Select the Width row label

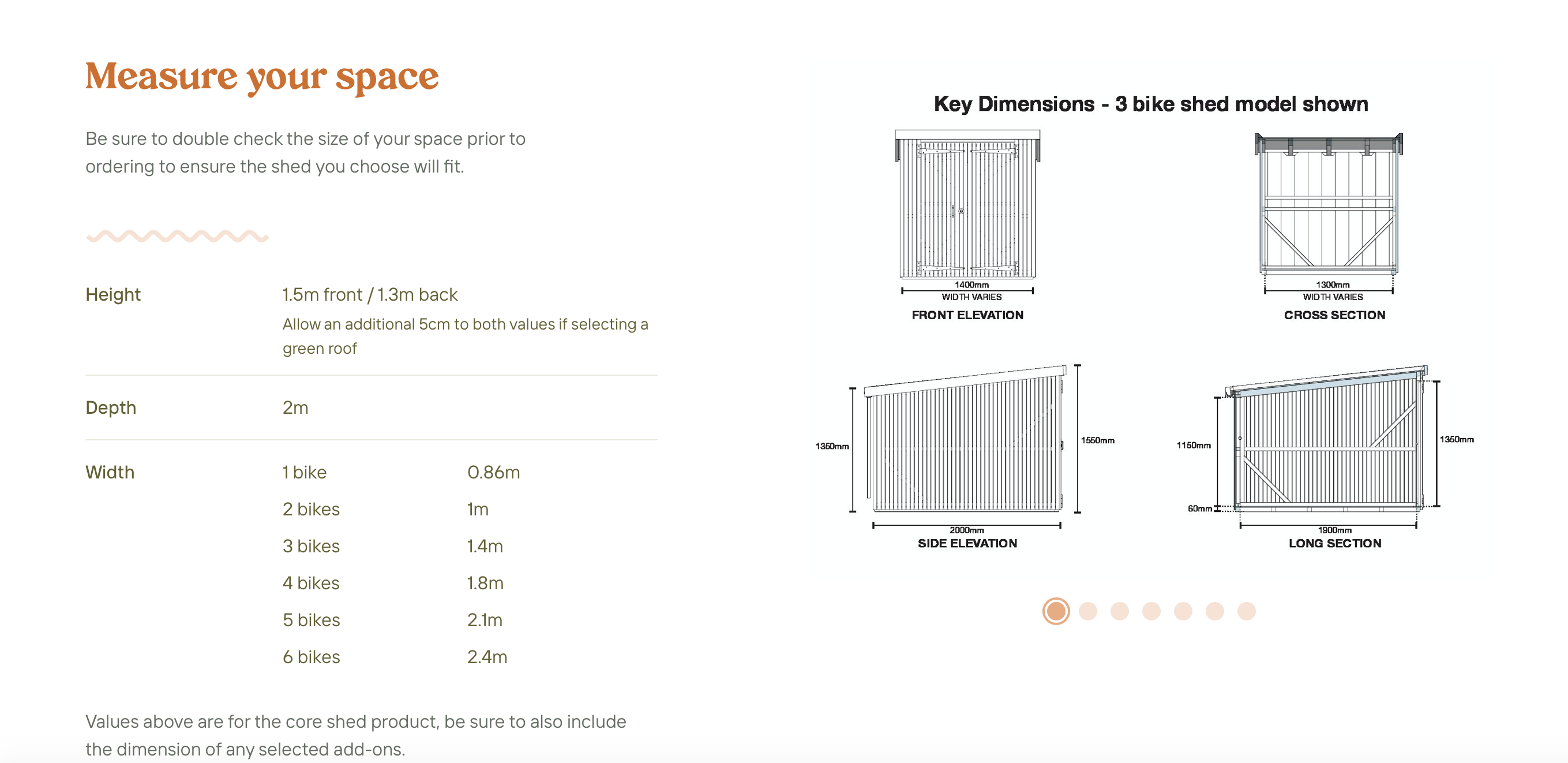click(x=110, y=472)
